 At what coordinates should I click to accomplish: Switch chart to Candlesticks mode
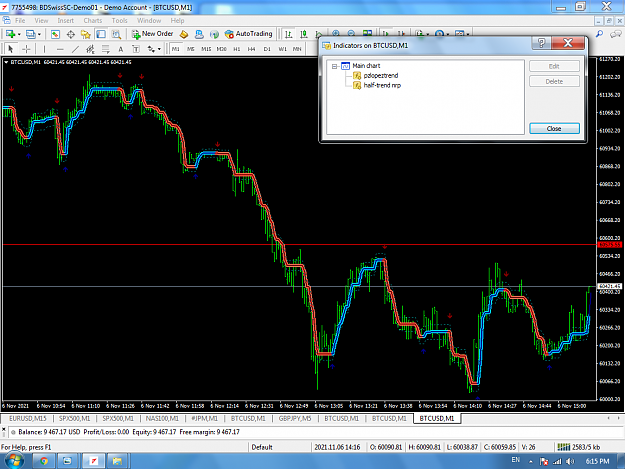[x=304, y=34]
